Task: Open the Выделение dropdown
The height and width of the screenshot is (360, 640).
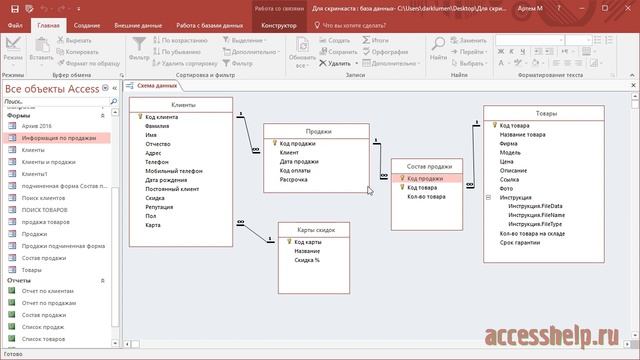Action: [x=245, y=40]
